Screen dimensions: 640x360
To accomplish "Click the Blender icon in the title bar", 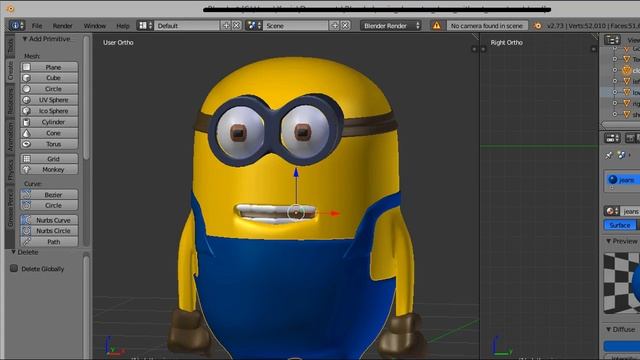I will (x=10, y=8).
